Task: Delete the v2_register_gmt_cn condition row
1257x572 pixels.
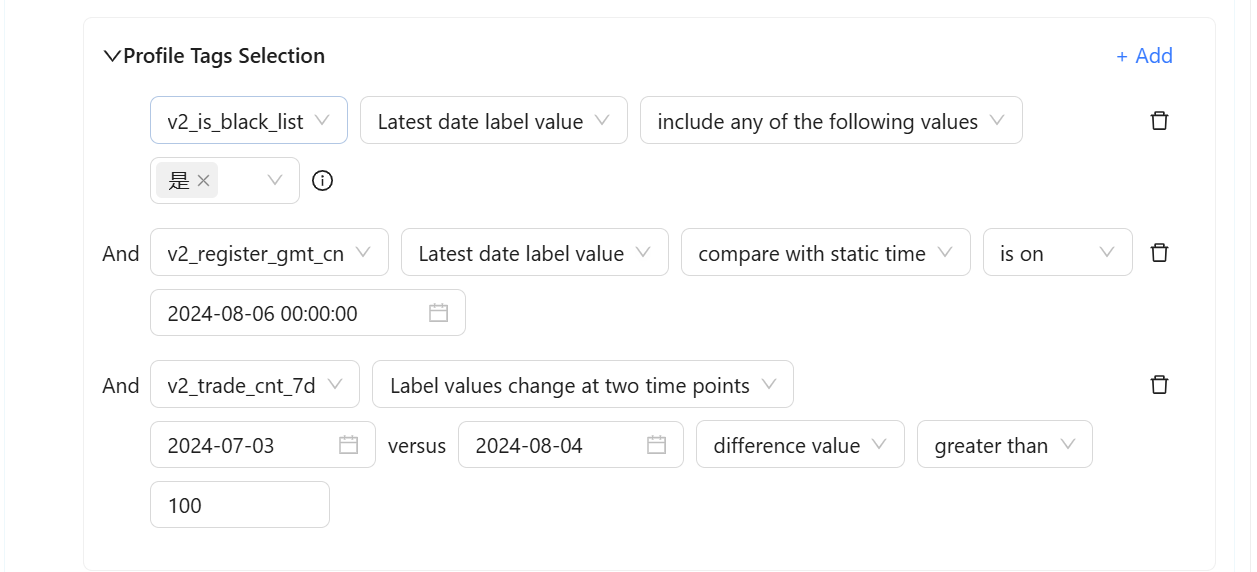Action: click(1159, 253)
